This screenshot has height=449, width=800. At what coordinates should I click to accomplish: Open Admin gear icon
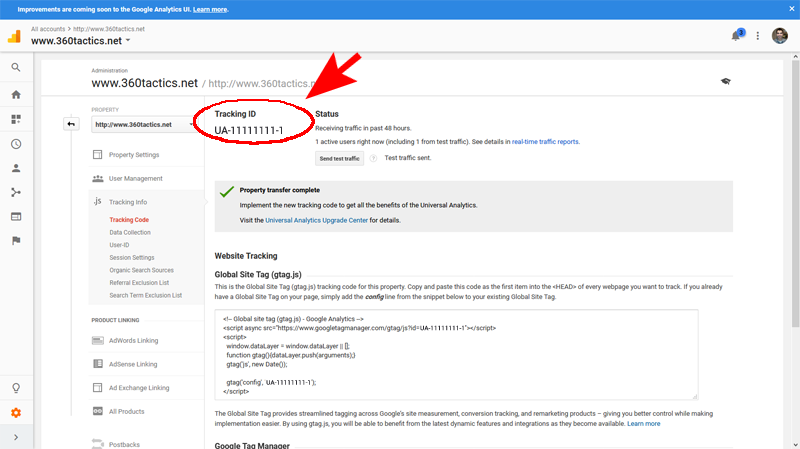coord(16,413)
